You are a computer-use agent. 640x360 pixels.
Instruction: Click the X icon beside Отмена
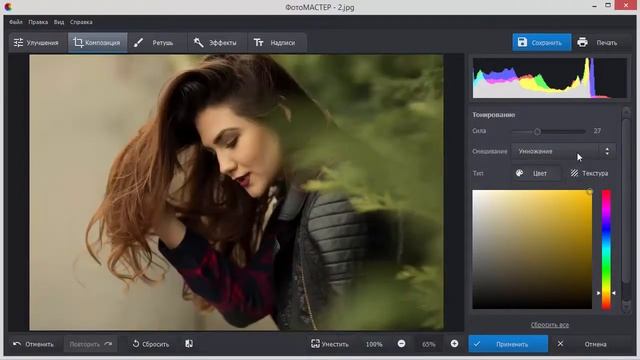(x=560, y=344)
